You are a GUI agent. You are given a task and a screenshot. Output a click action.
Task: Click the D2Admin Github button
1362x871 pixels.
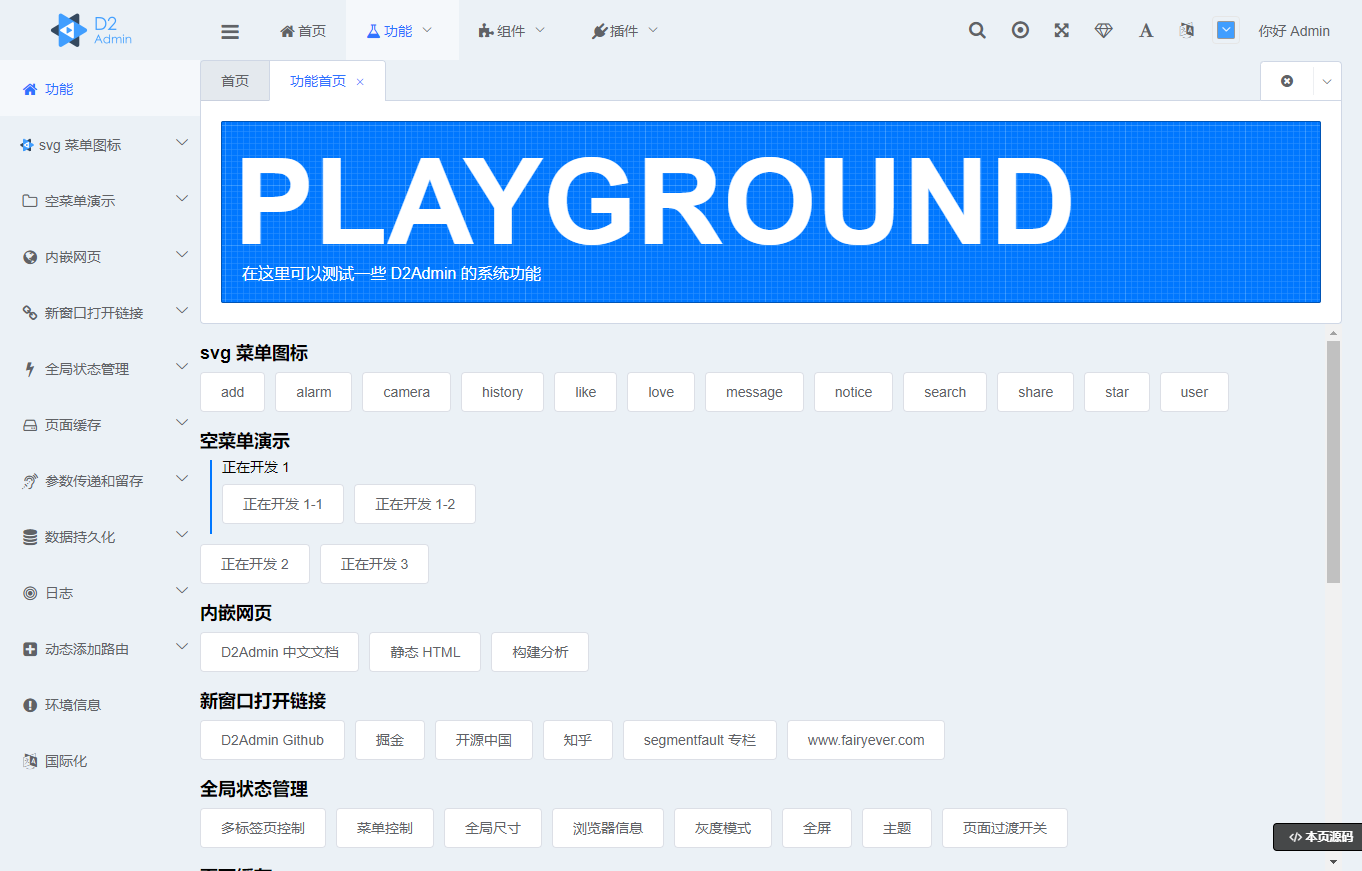coord(273,740)
